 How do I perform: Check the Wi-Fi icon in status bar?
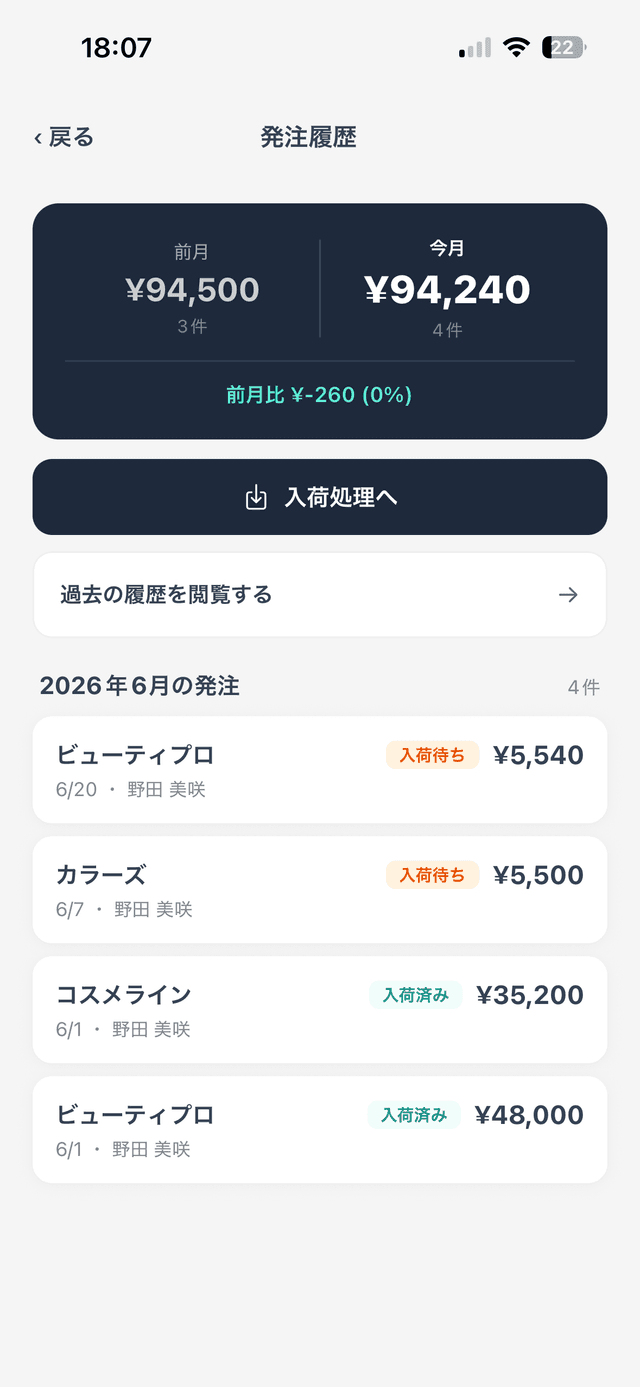pyautogui.click(x=516, y=47)
